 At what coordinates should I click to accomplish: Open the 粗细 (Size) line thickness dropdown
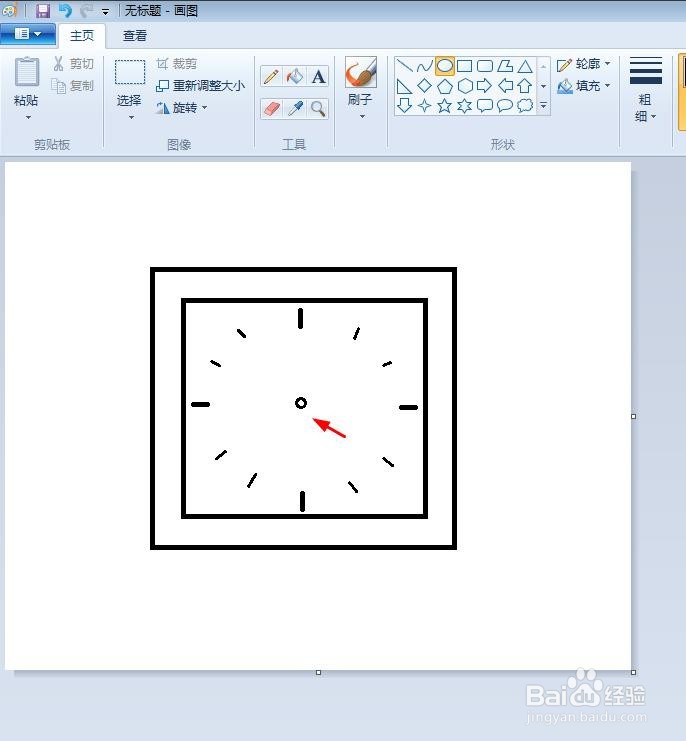tap(645, 90)
